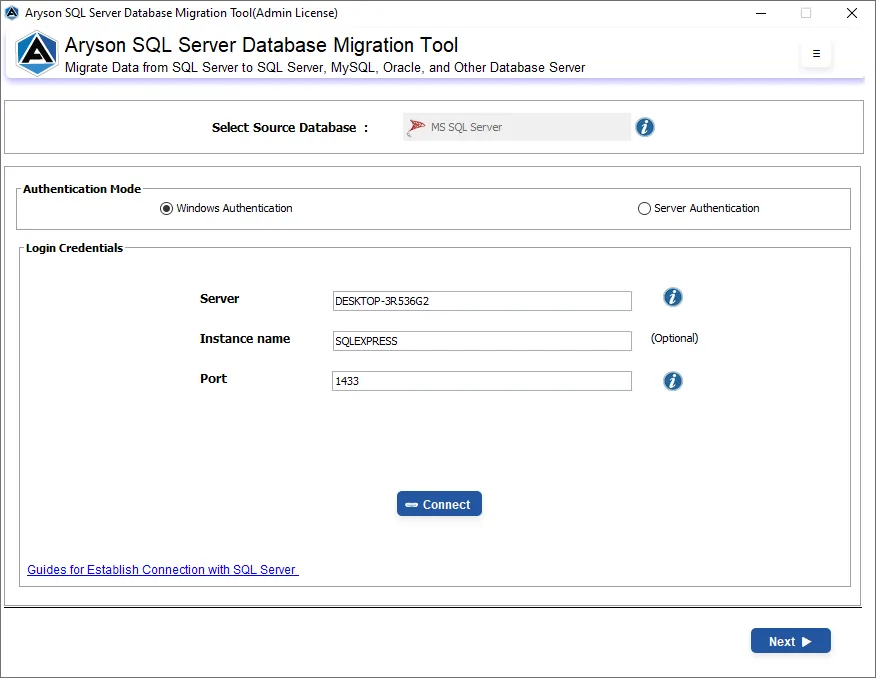
Task: Click the Instance name input field showing SQLEXPRESS
Action: (x=481, y=341)
